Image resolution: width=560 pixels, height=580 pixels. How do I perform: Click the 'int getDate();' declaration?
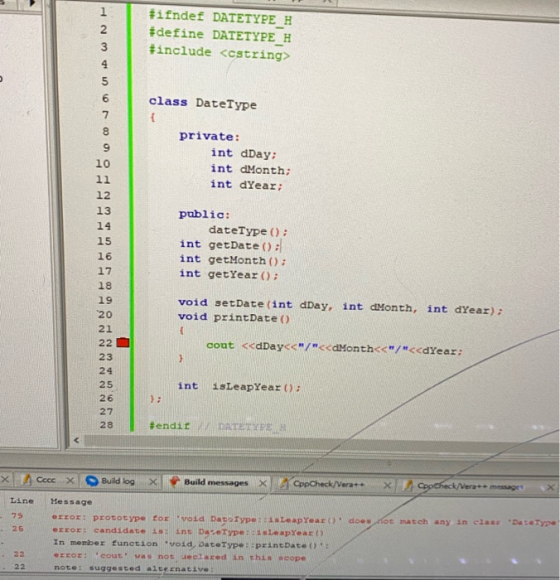click(x=230, y=245)
